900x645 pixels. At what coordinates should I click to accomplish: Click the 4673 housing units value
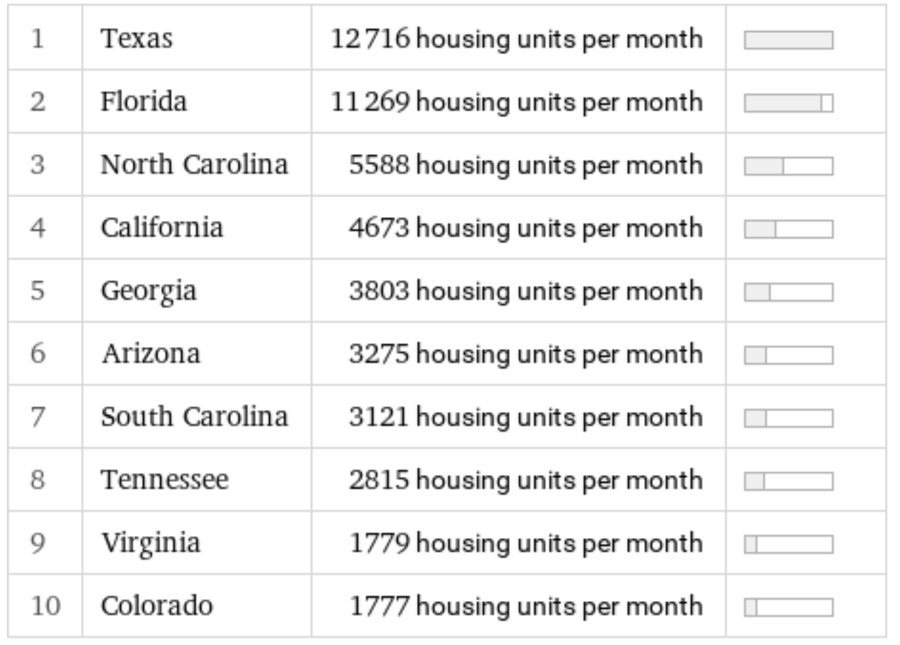[x=525, y=228]
